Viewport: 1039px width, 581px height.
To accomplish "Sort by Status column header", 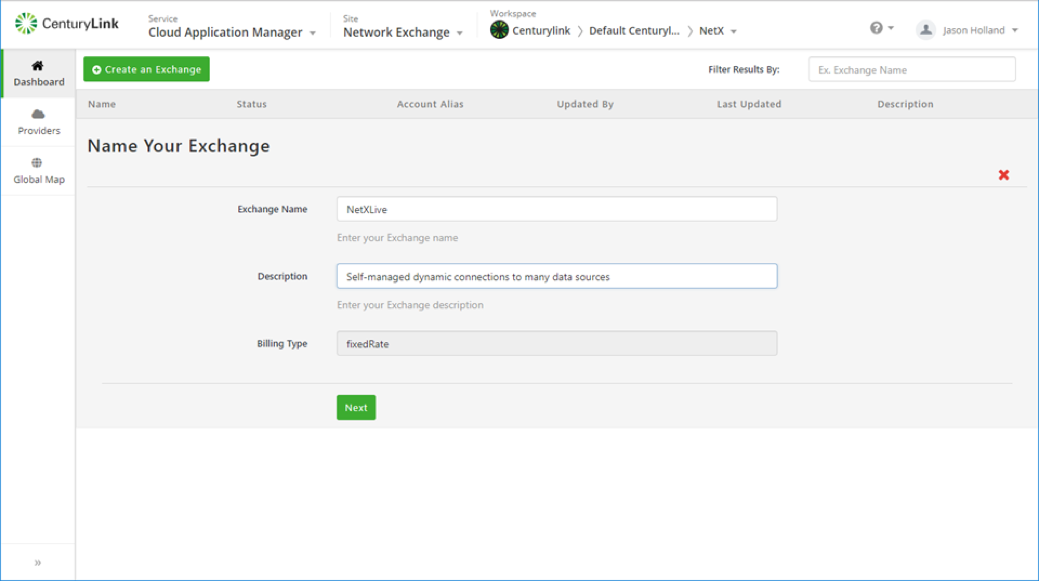I will [252, 104].
